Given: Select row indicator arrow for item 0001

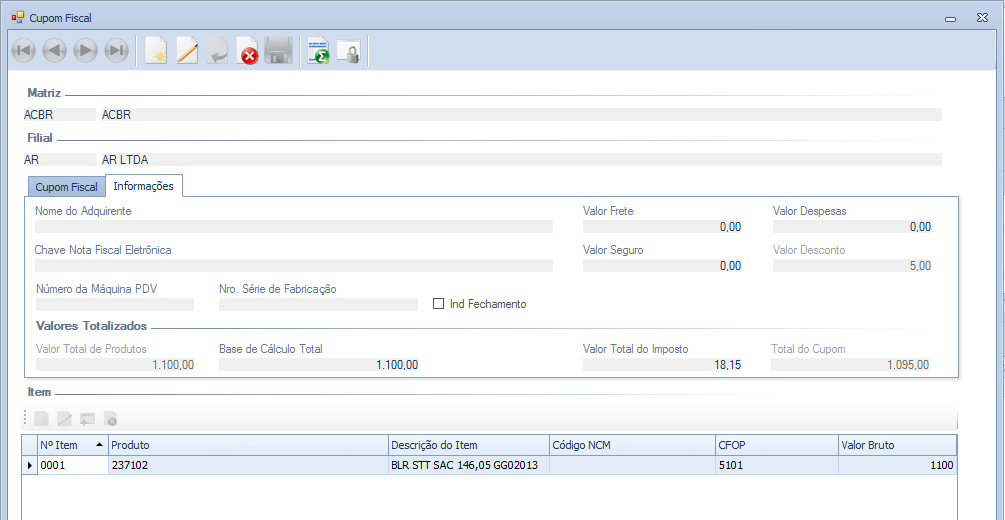Looking at the screenshot, I should 29,465.
